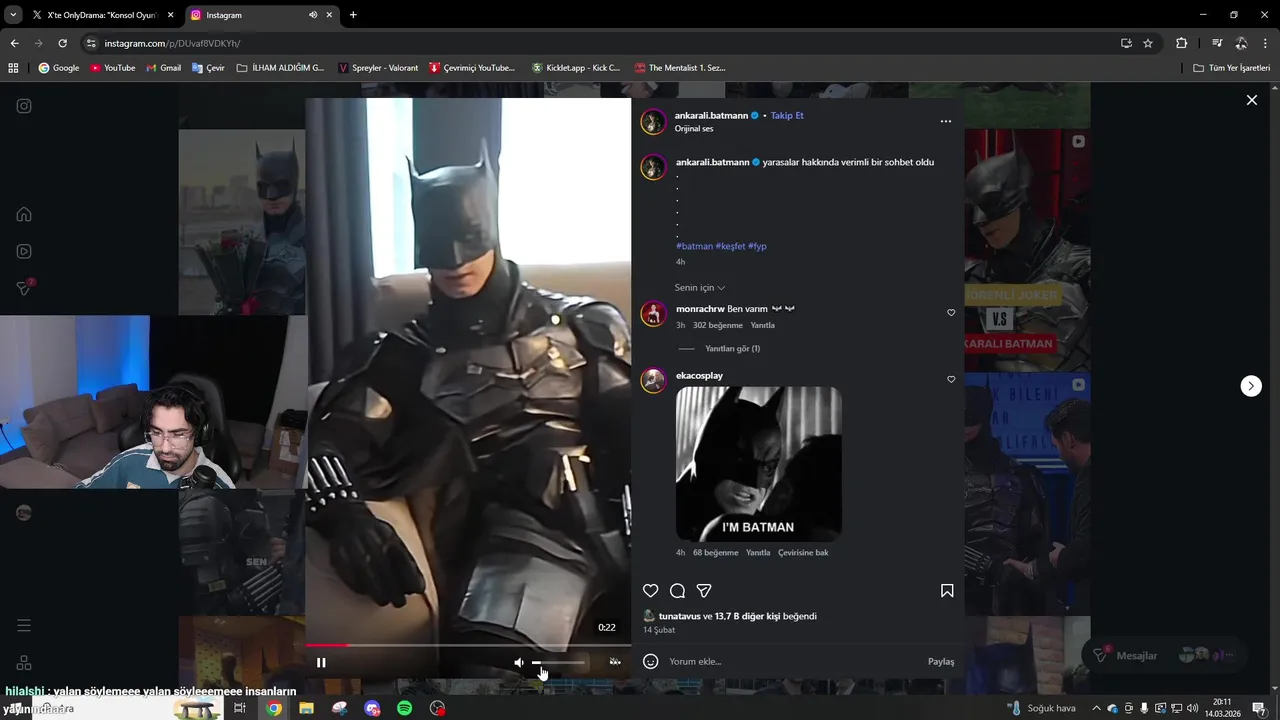Like ekacosplay's comment with heart
Image resolution: width=1280 pixels, height=720 pixels.
(951, 380)
